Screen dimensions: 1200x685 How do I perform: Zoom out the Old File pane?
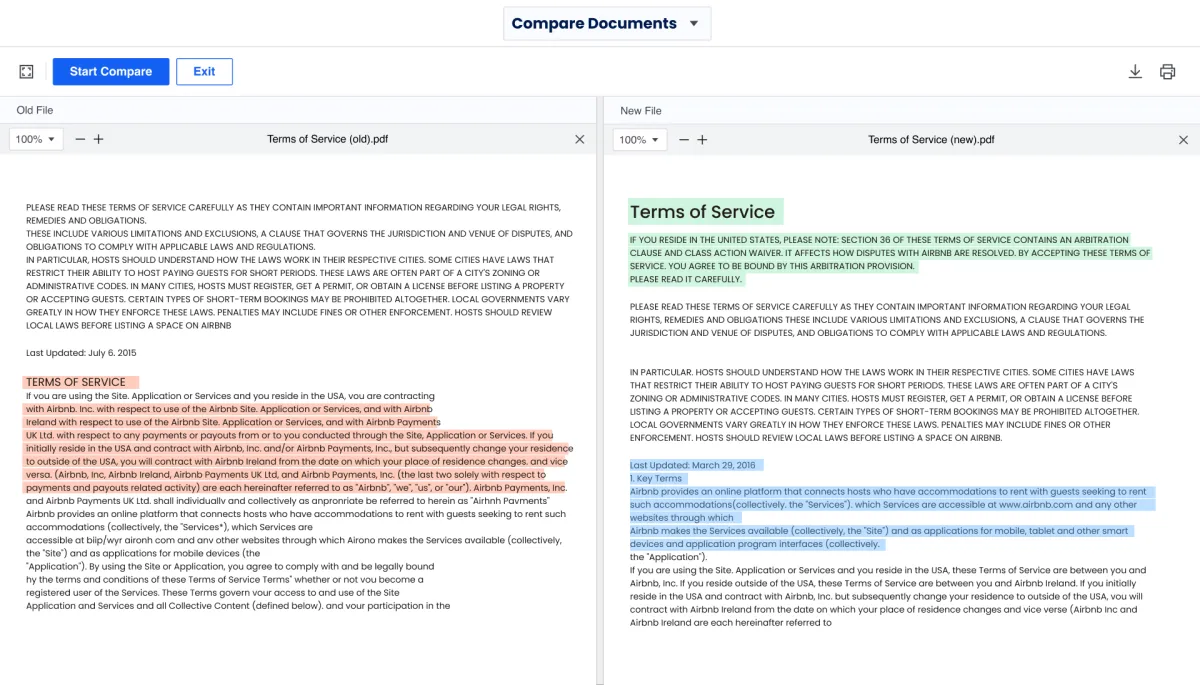click(80, 139)
